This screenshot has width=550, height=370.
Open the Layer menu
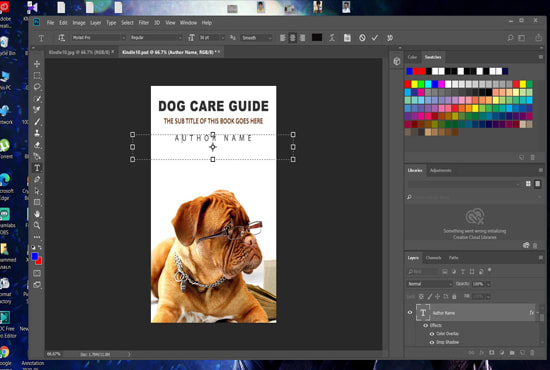pyautogui.click(x=95, y=22)
